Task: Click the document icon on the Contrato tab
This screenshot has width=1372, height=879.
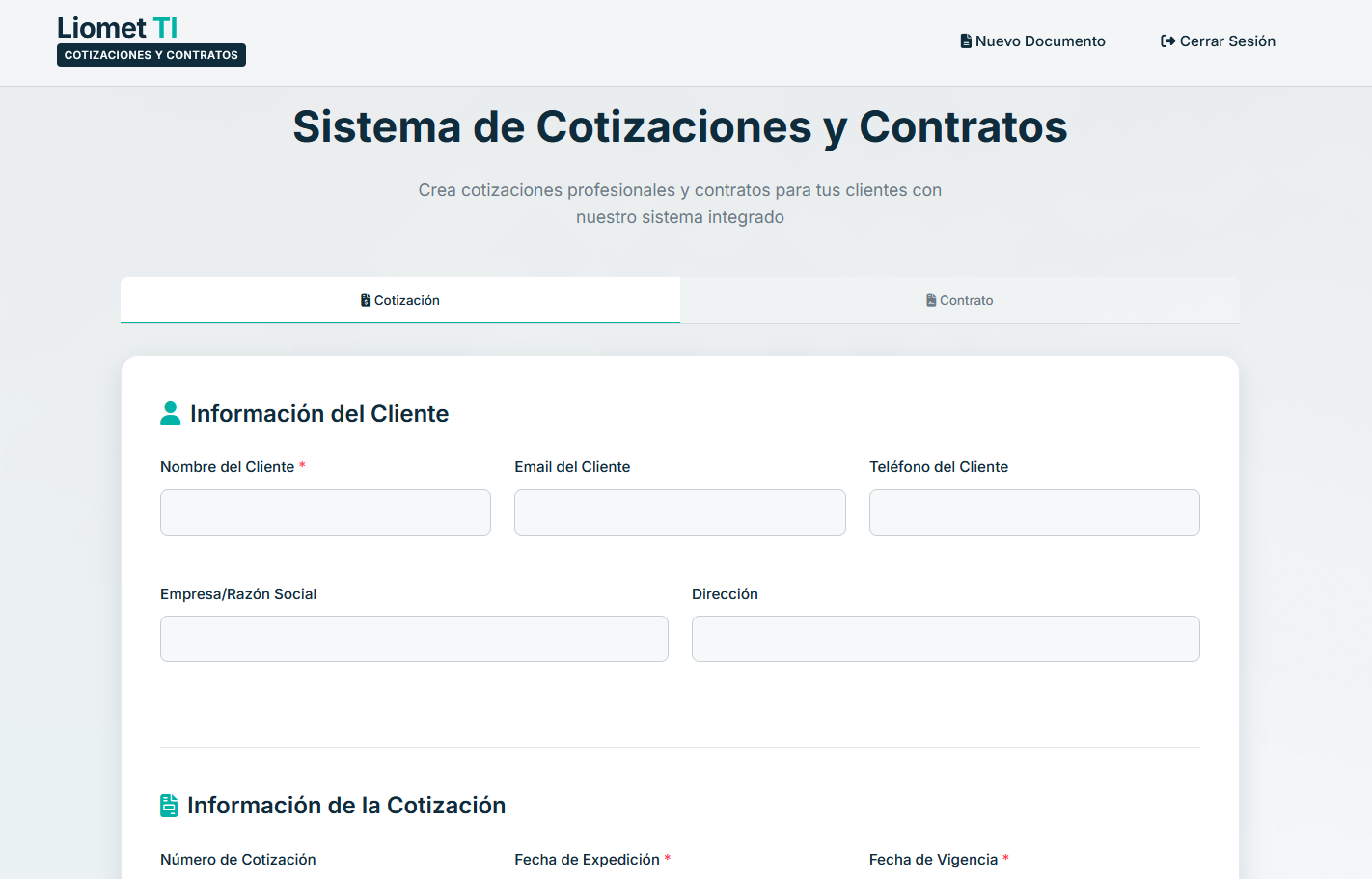Action: coord(929,300)
